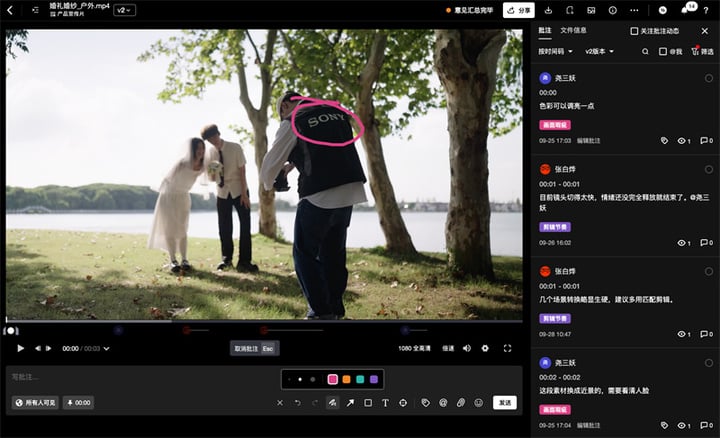Select the arrow annotation tool
720x438 pixels.
coord(350,403)
